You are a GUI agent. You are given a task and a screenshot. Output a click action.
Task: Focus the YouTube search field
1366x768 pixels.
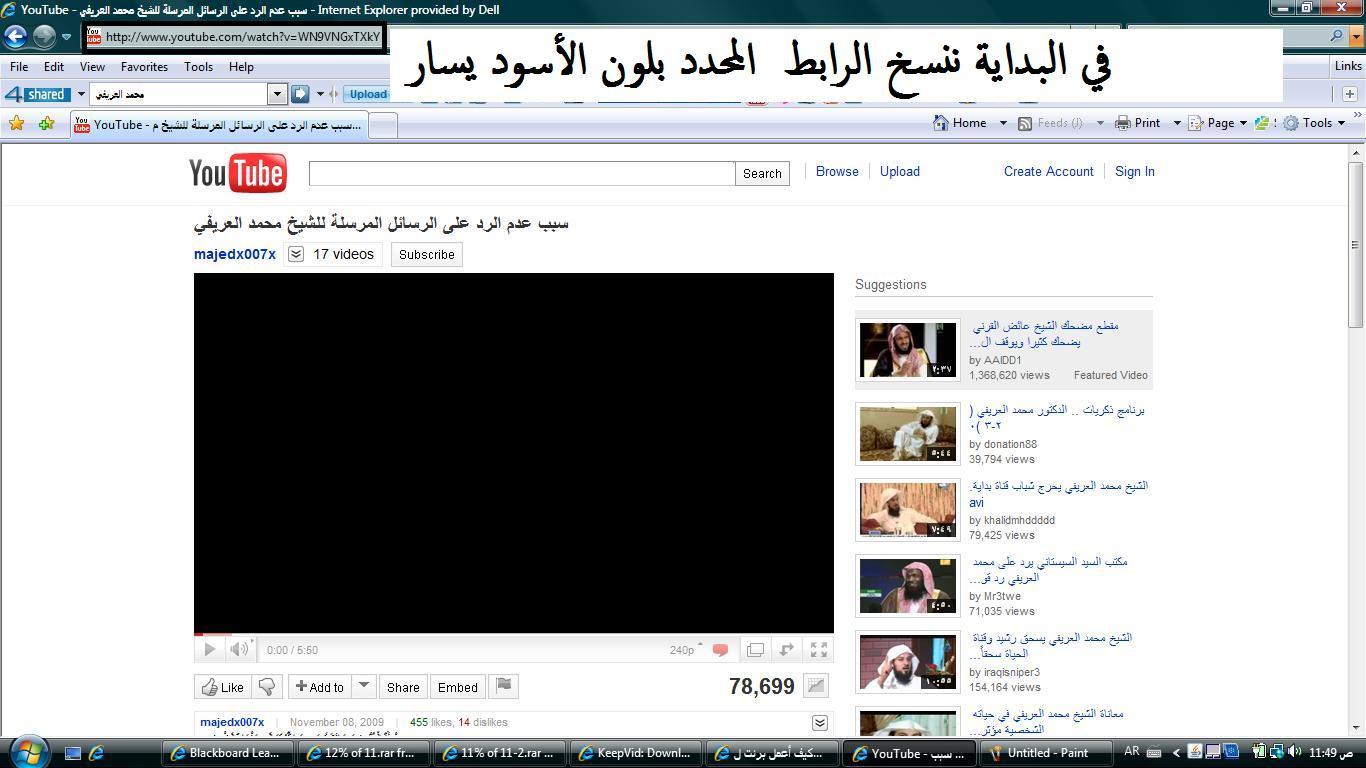[x=522, y=173]
